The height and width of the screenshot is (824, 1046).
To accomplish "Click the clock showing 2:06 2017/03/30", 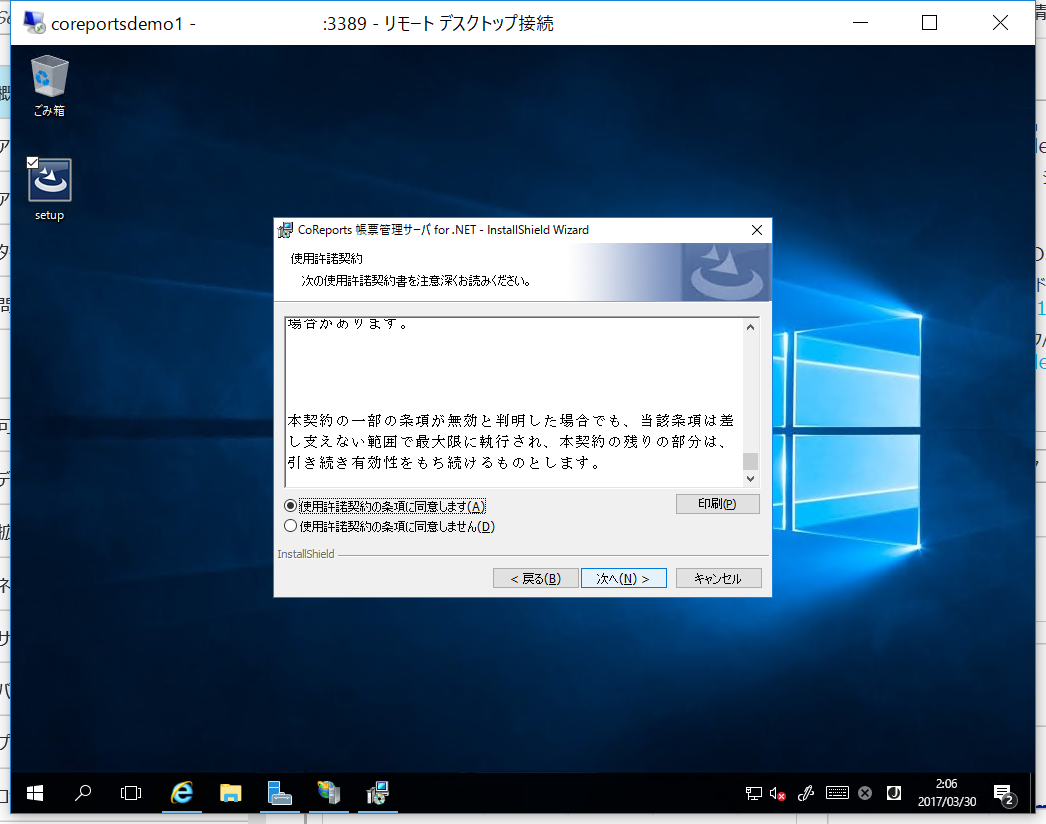I will [x=947, y=793].
